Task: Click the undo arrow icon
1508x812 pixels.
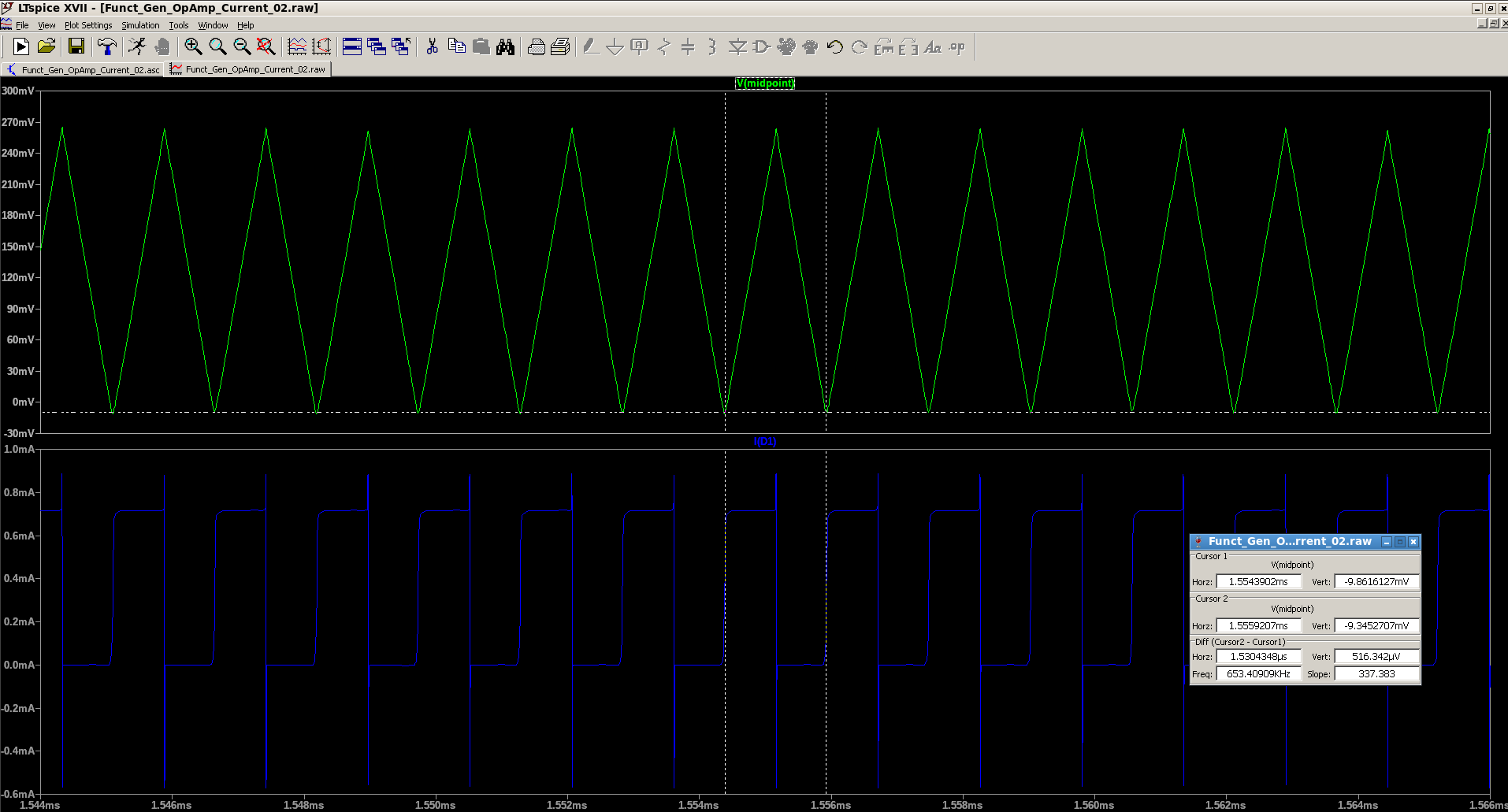Action: point(835,47)
